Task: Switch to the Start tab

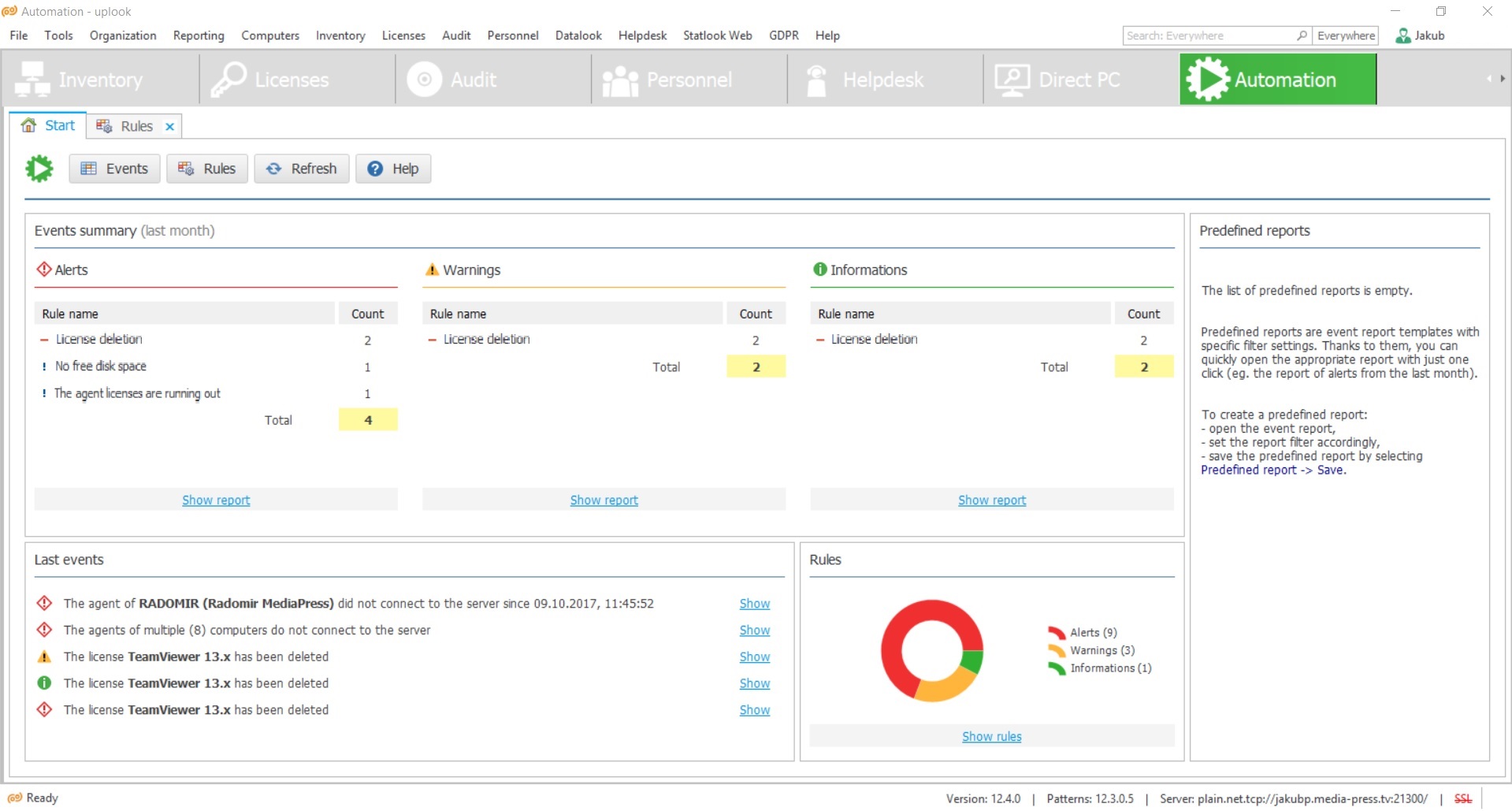Action: (x=48, y=125)
